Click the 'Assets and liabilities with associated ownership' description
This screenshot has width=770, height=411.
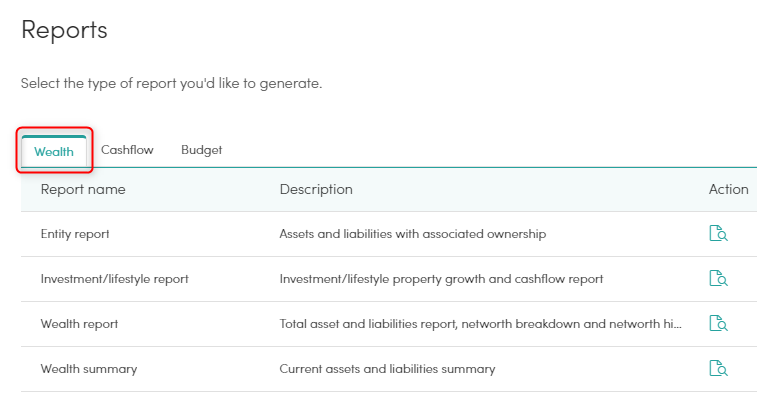pos(412,234)
